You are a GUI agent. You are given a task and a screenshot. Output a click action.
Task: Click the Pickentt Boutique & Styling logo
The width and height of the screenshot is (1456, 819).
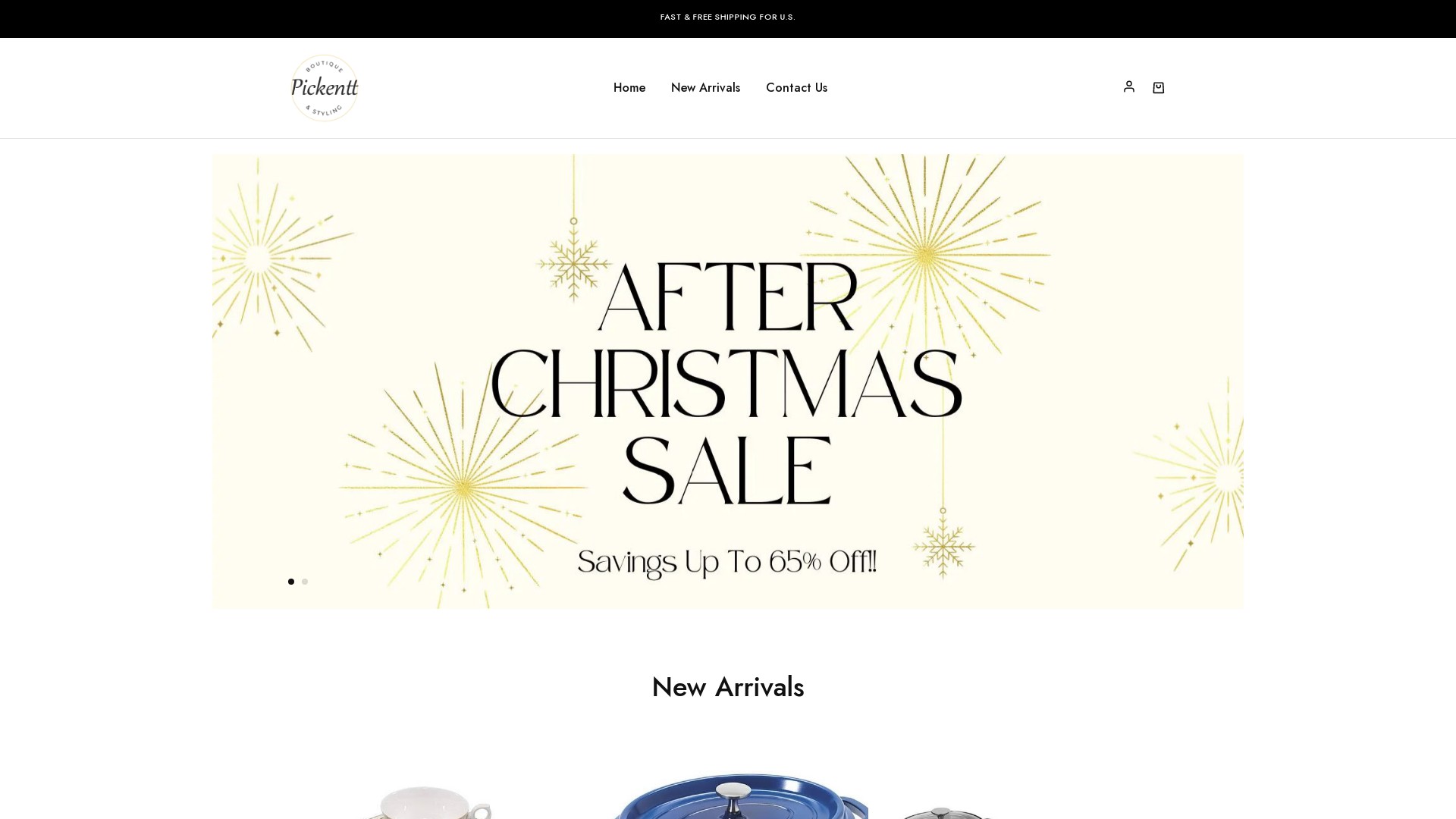tap(325, 88)
